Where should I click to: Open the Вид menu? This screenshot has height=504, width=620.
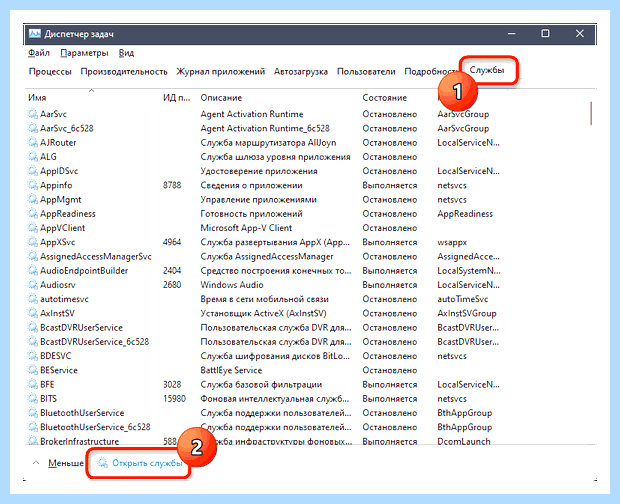[126, 53]
